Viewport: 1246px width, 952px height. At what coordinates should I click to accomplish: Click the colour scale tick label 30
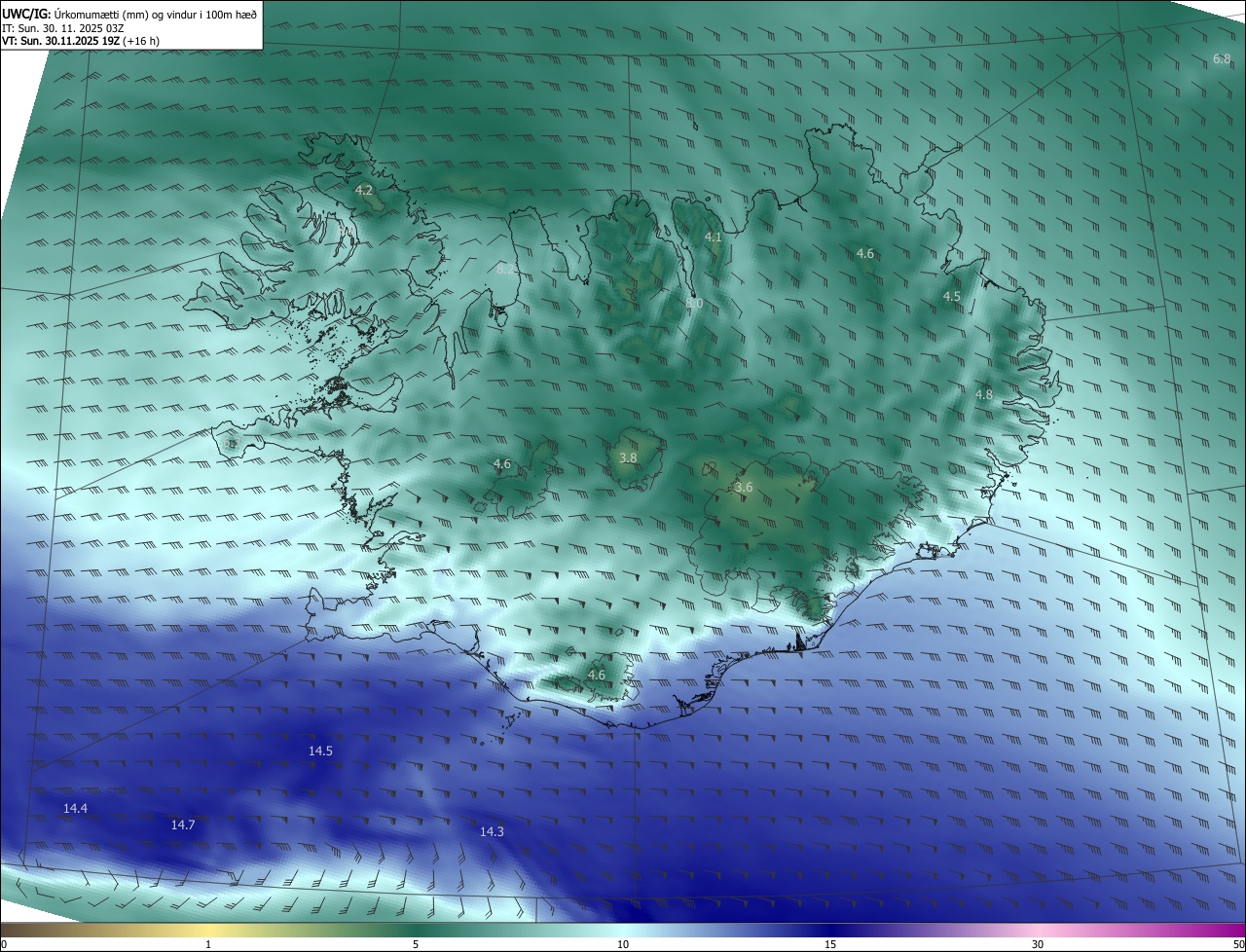tap(1038, 944)
